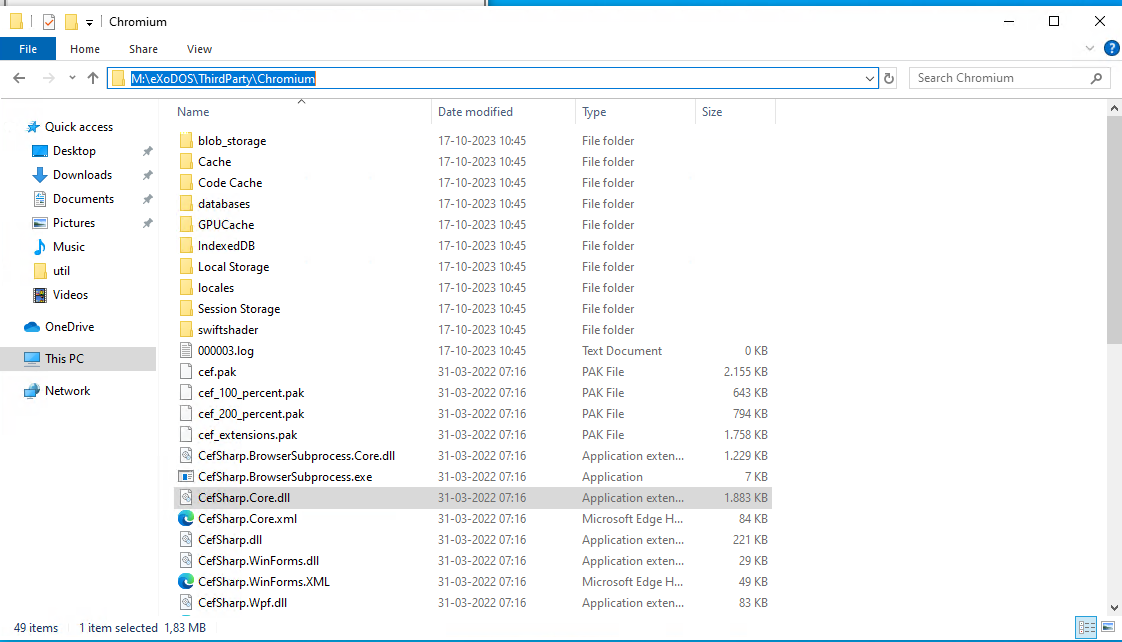Select the cef_extensions.pak file
The image size is (1122, 642).
click(248, 435)
